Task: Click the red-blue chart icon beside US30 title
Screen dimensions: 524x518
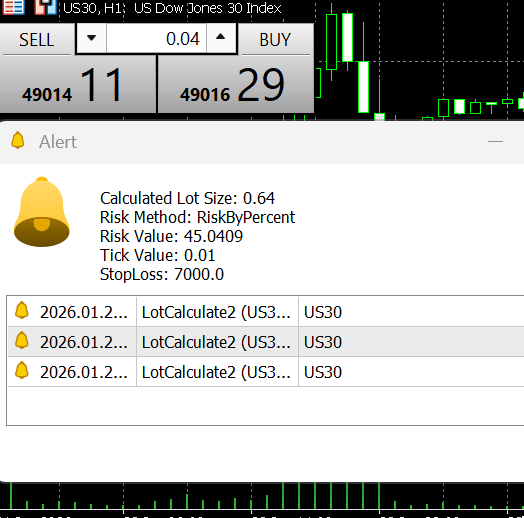Action: [46, 7]
